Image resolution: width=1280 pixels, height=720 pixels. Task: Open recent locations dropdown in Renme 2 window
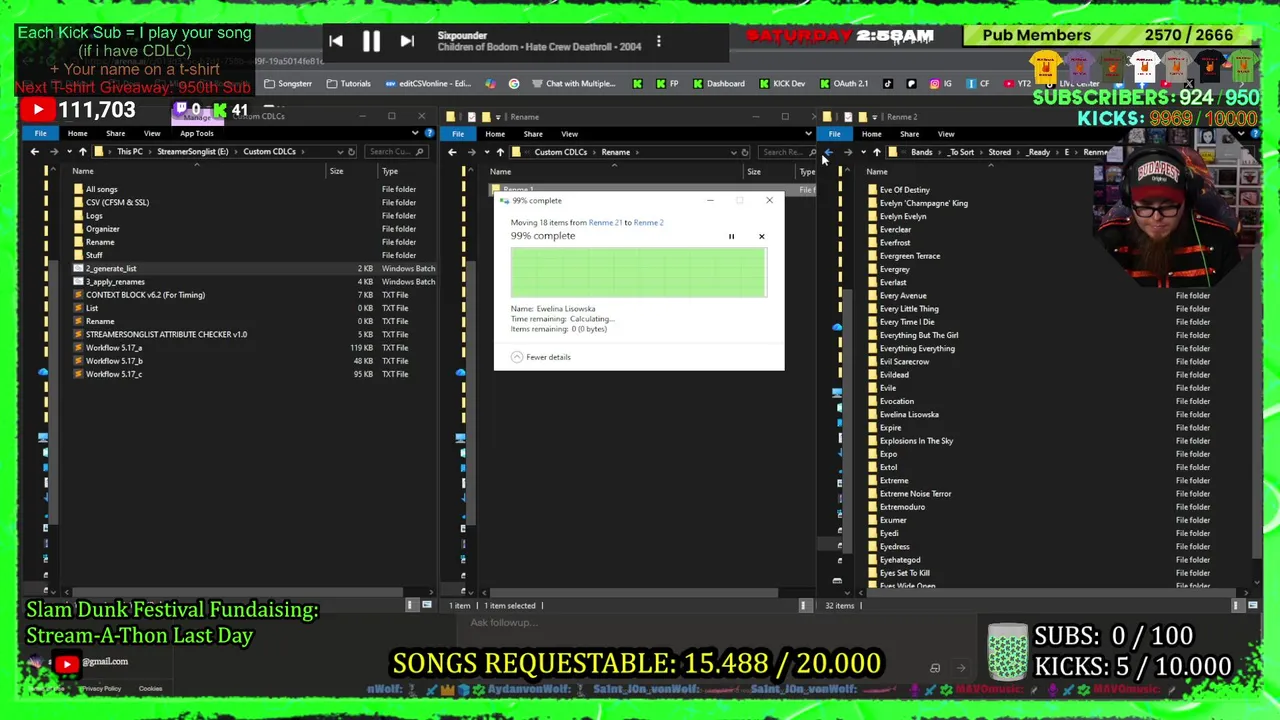[863, 152]
